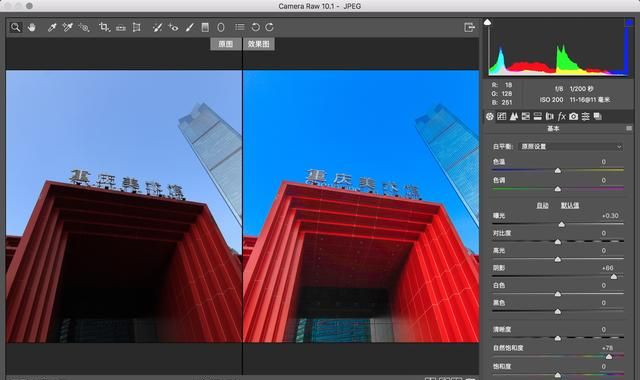This screenshot has height=380, width=640.
Task: Select the Adjustment Brush tool
Action: (189, 27)
